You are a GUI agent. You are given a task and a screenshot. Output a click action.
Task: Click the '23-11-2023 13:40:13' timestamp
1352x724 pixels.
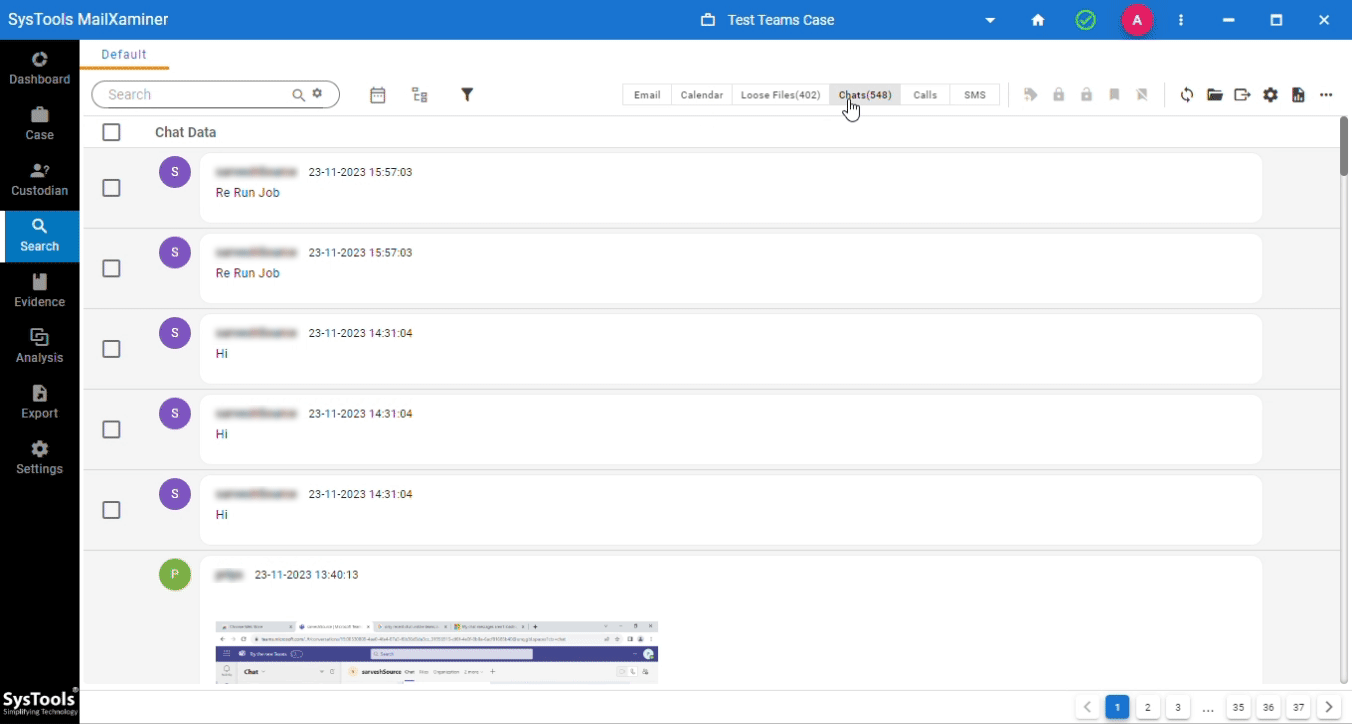(306, 575)
